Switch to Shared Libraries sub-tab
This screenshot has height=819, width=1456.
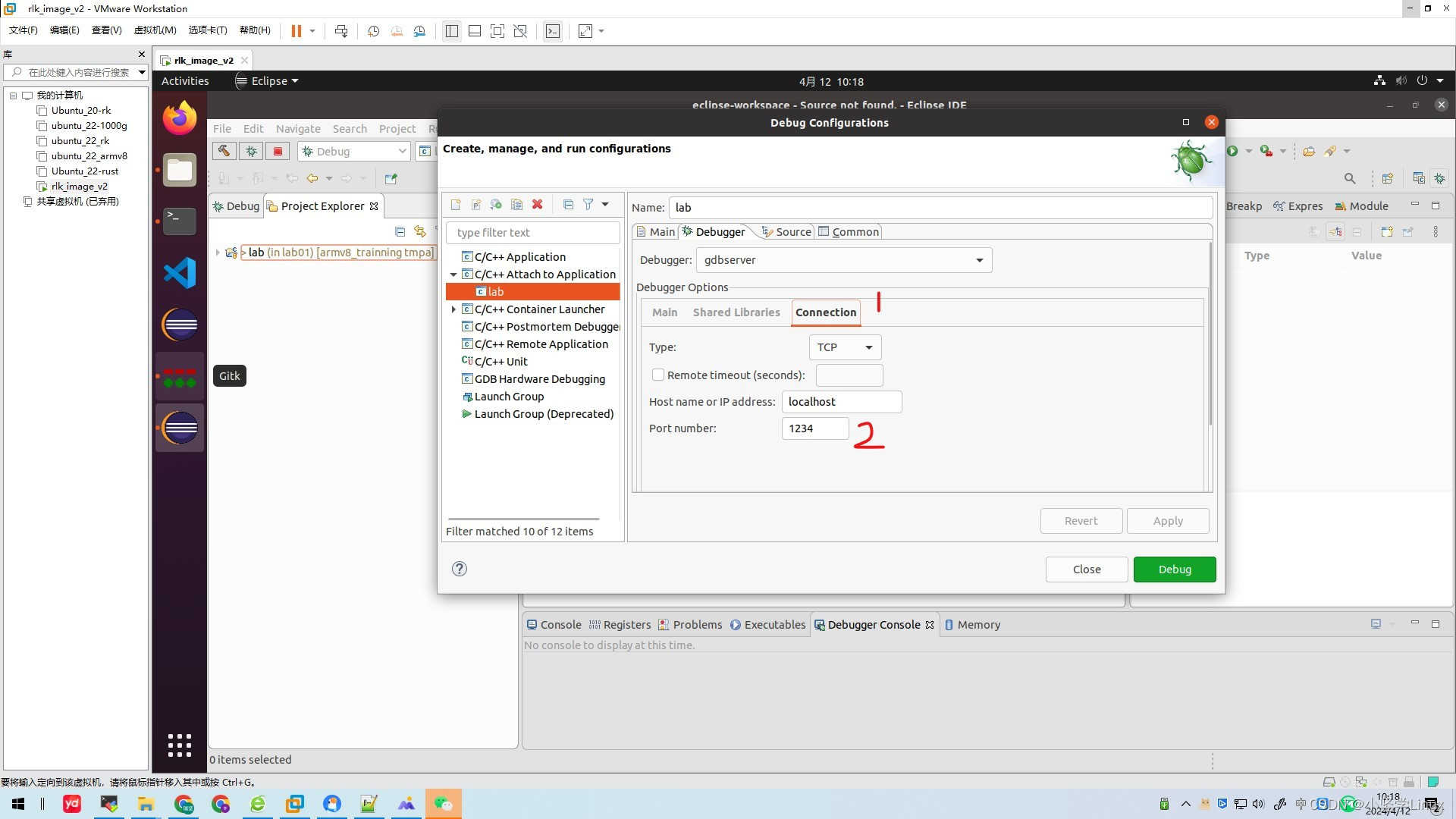(x=736, y=312)
